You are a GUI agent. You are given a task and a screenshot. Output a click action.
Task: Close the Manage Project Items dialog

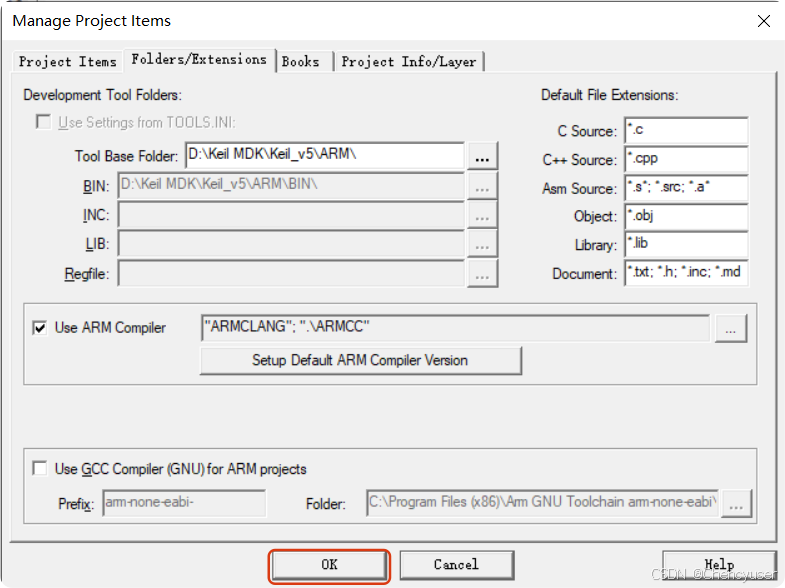click(x=763, y=21)
